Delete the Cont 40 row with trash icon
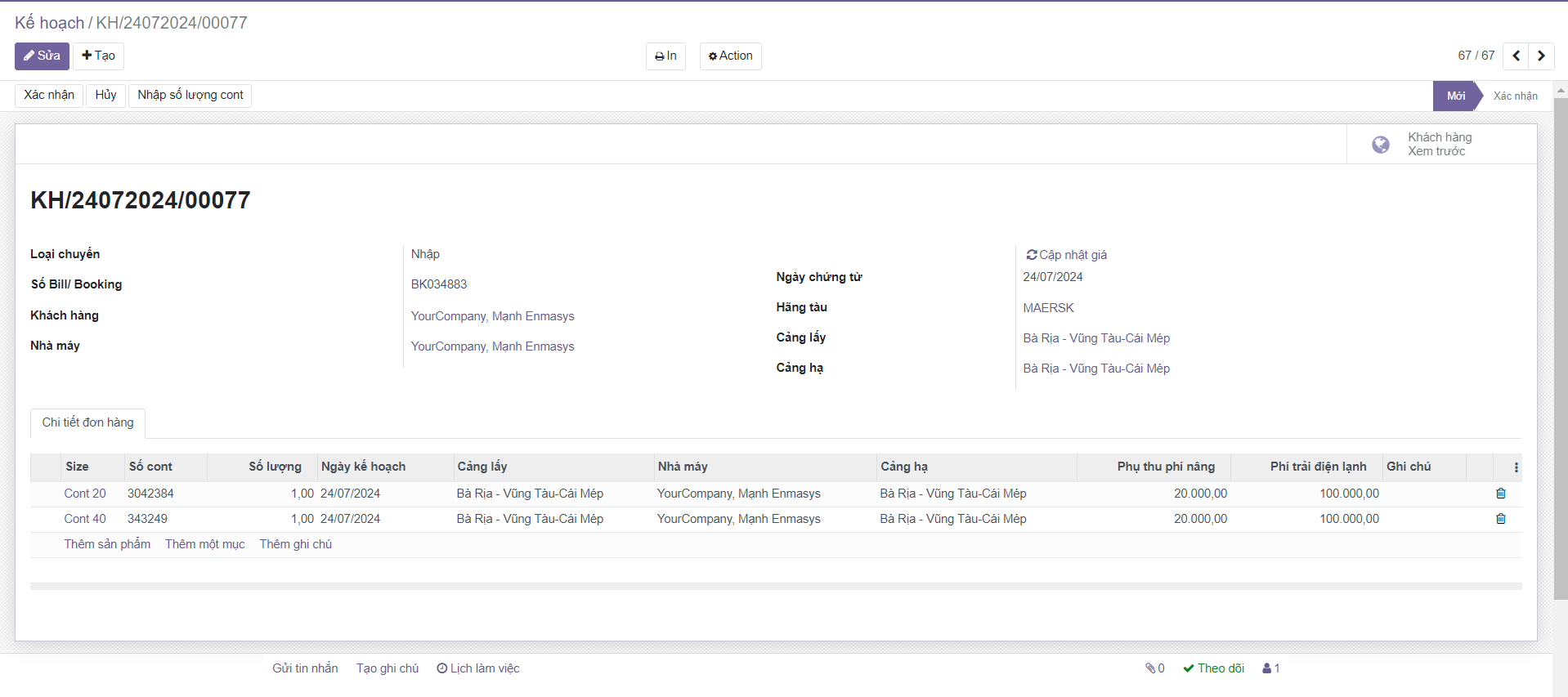This screenshot has height=697, width=1568. pos(1500,519)
